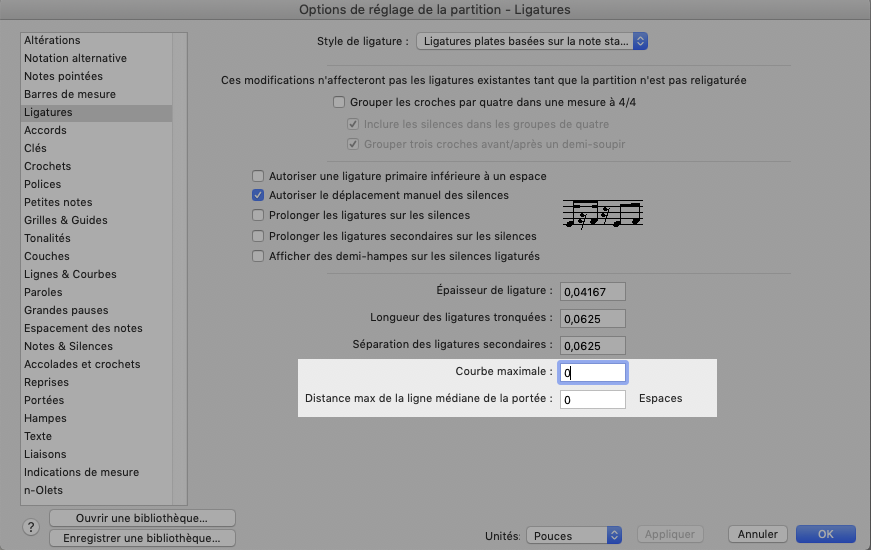Screen dimensions: 871x550
Task: Check Prolonger les ligatures sur les silences
Action: tap(258, 215)
